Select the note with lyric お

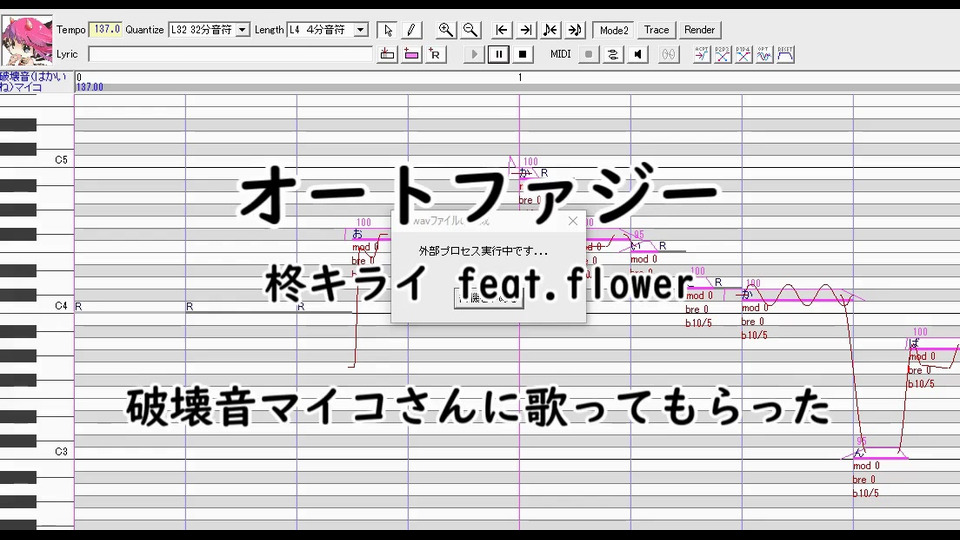(369, 235)
